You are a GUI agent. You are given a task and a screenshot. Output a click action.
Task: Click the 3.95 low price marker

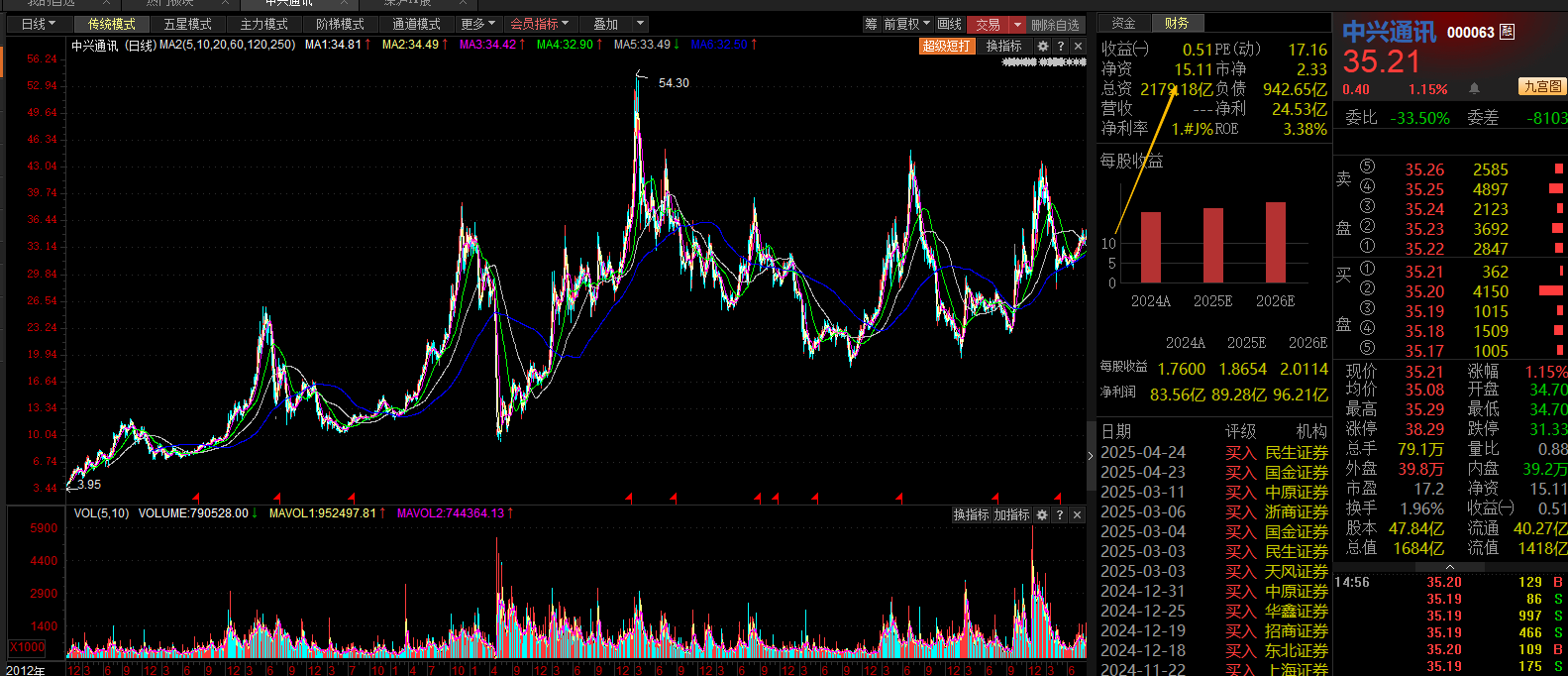pyautogui.click(x=88, y=484)
